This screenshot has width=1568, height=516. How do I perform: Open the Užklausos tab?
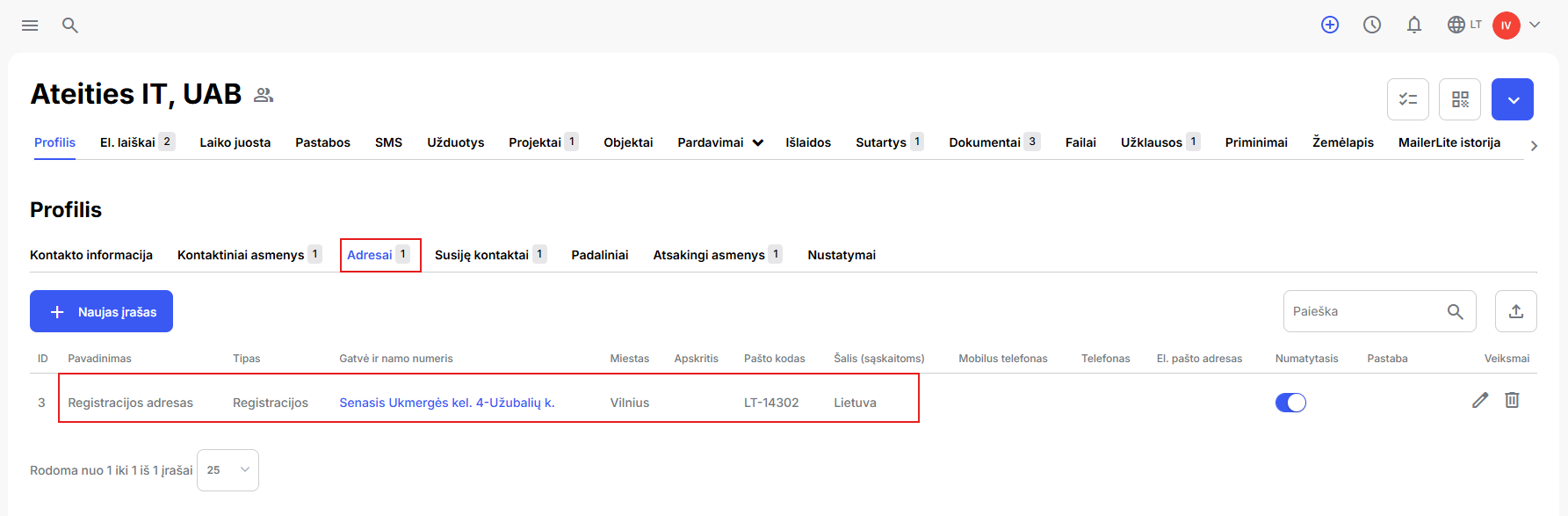point(1160,142)
